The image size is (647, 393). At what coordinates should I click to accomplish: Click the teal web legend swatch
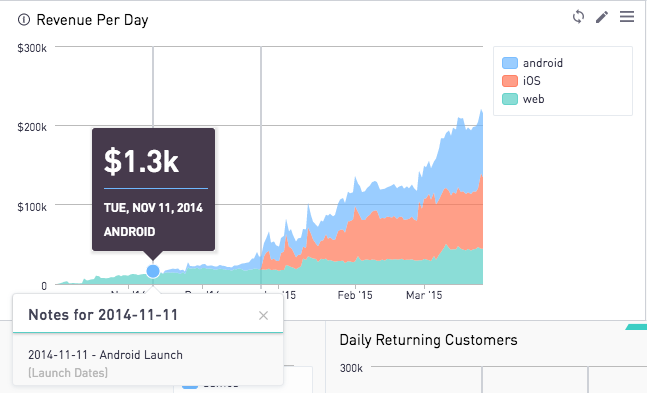(510, 99)
